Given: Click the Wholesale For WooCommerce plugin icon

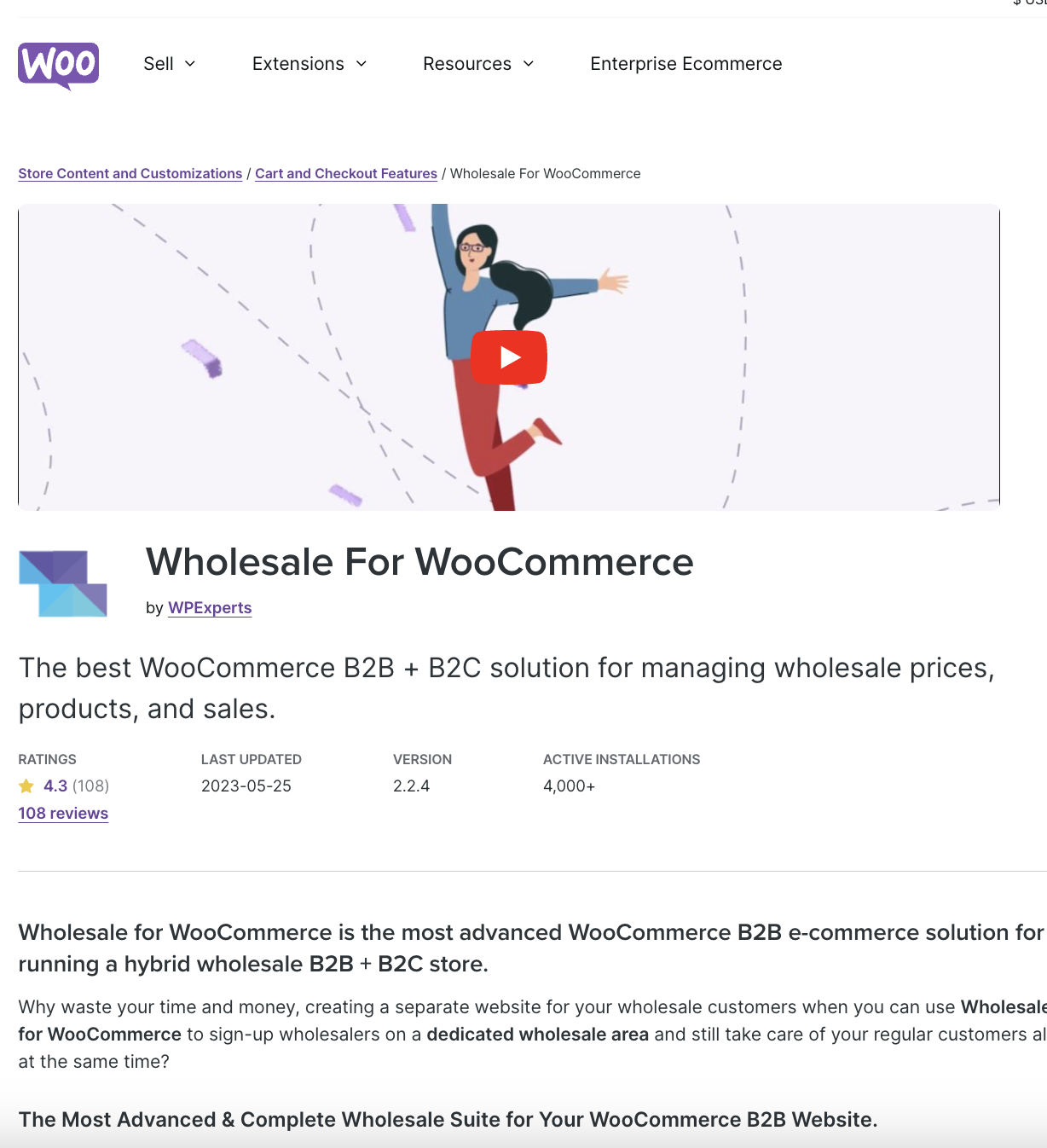Looking at the screenshot, I should (63, 583).
